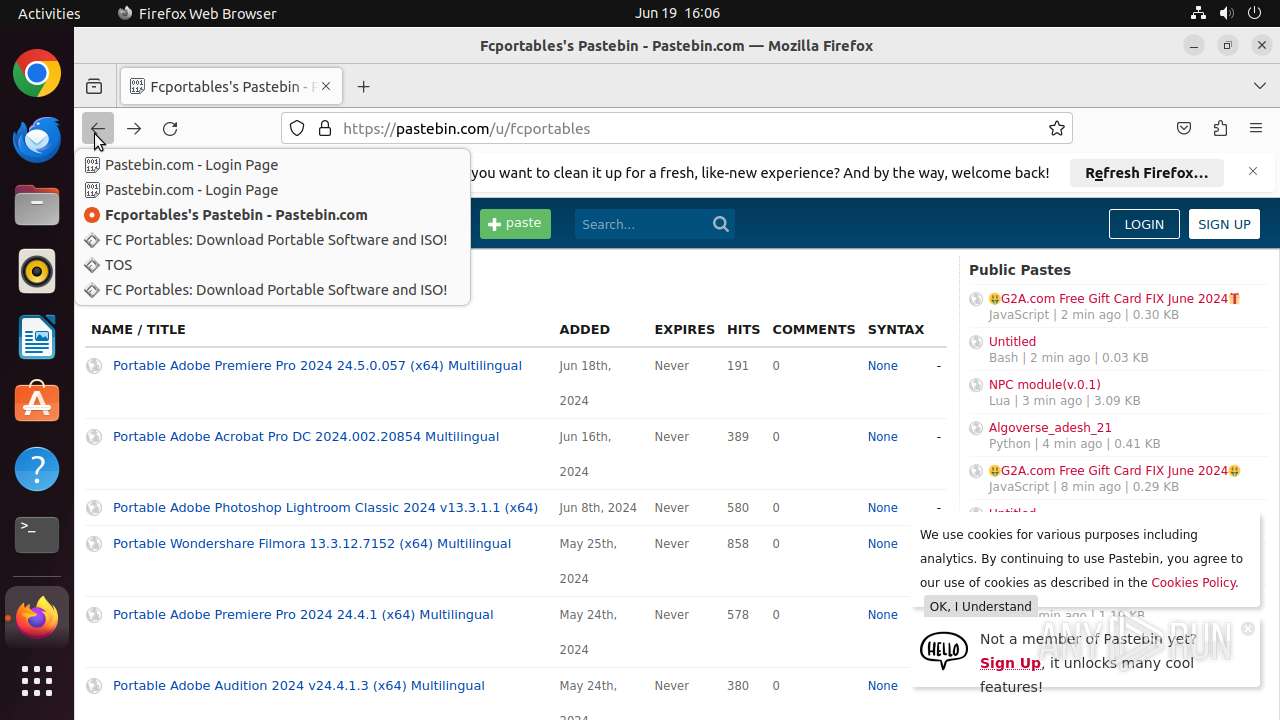The height and width of the screenshot is (720, 1280).
Task: Click the Firefox back button
Action: point(97,128)
